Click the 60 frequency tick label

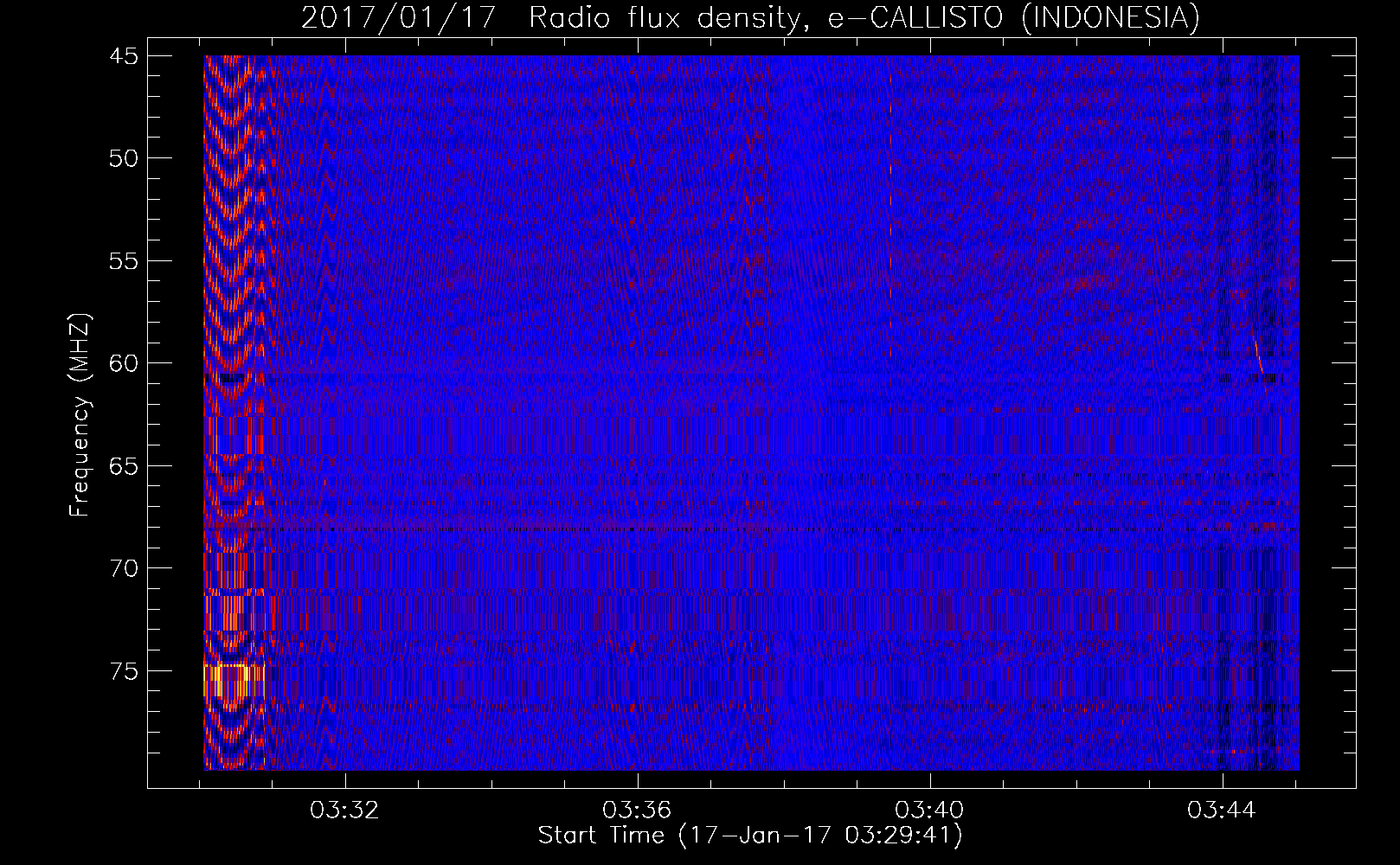click(x=124, y=363)
